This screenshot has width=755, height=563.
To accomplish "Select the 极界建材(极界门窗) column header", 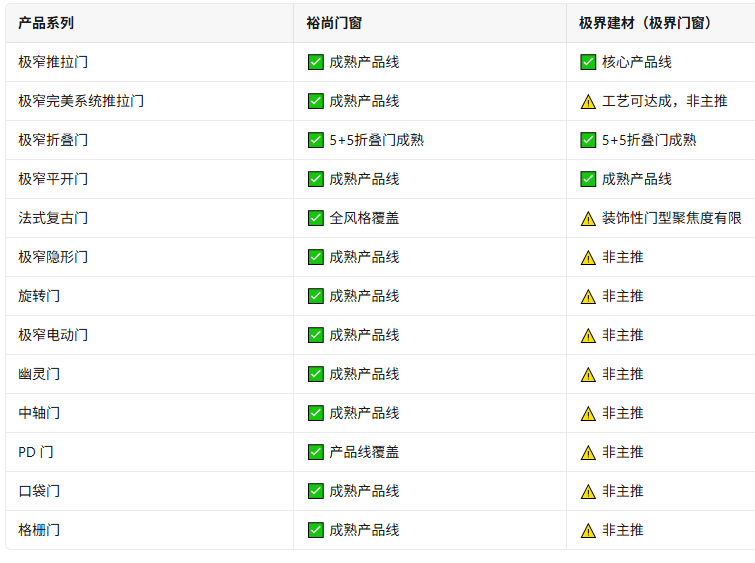I will 661,23.
